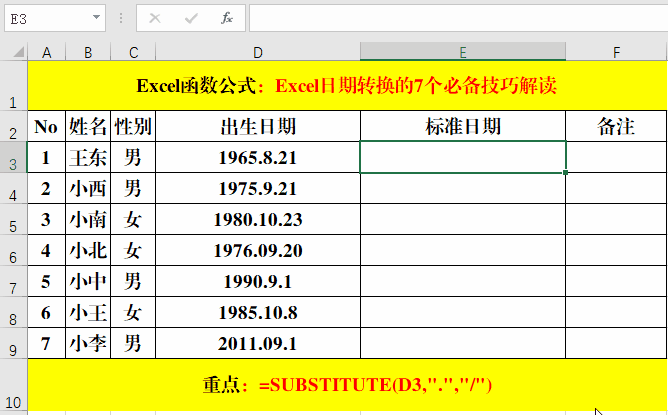Screen dimensions: 668x415
Task: Click the standard date cell in 小北's row
Action: [463, 251]
